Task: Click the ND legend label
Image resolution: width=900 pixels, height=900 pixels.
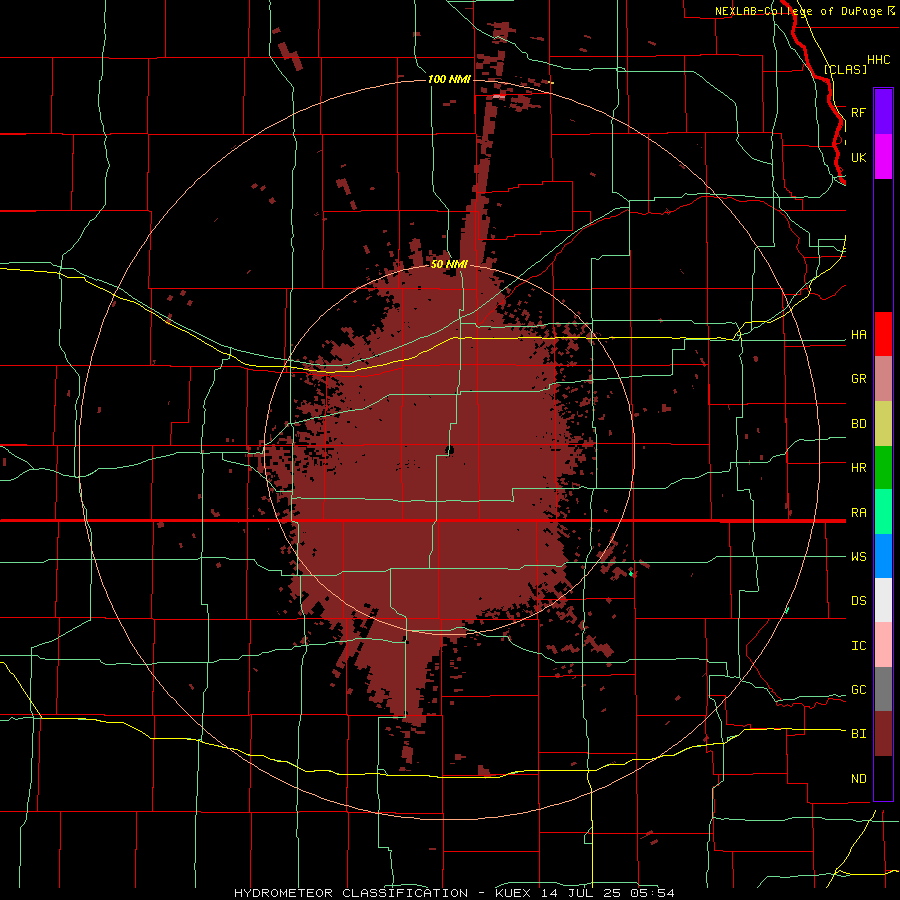Action: coord(858,779)
